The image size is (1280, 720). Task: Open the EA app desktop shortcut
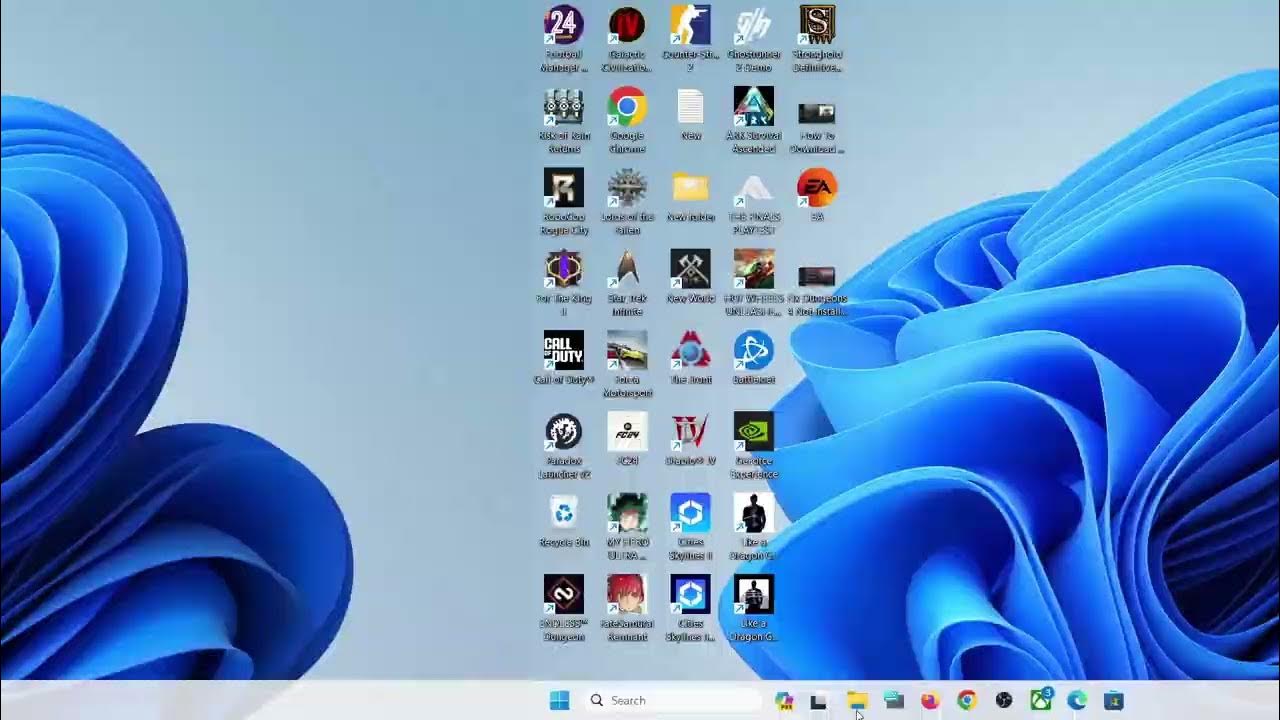point(817,196)
